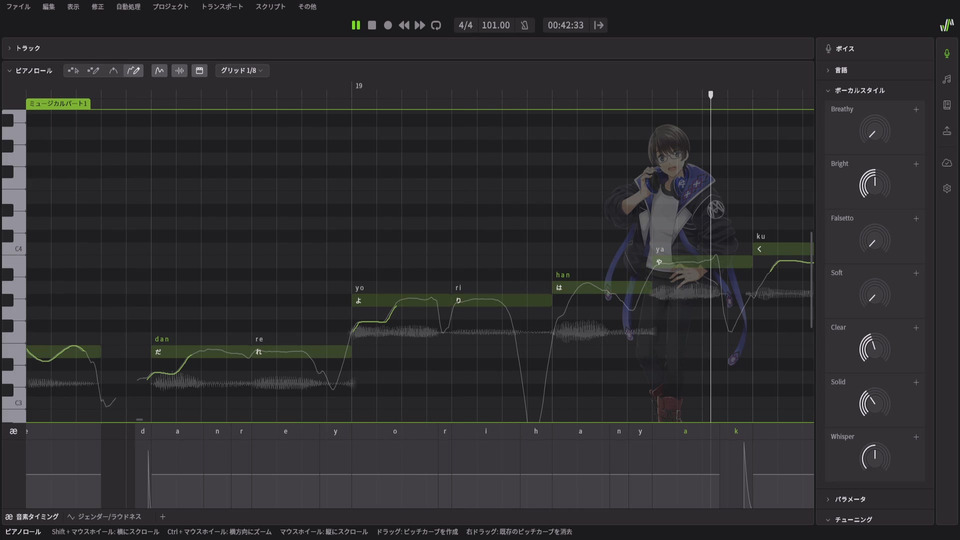
Task: Expand the トラック panel
Action: [x=9, y=48]
